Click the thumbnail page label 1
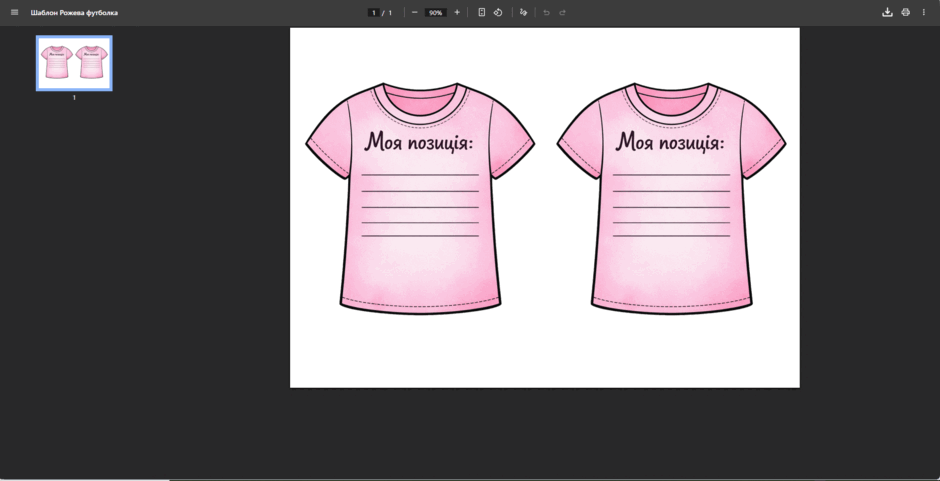 click(74, 98)
